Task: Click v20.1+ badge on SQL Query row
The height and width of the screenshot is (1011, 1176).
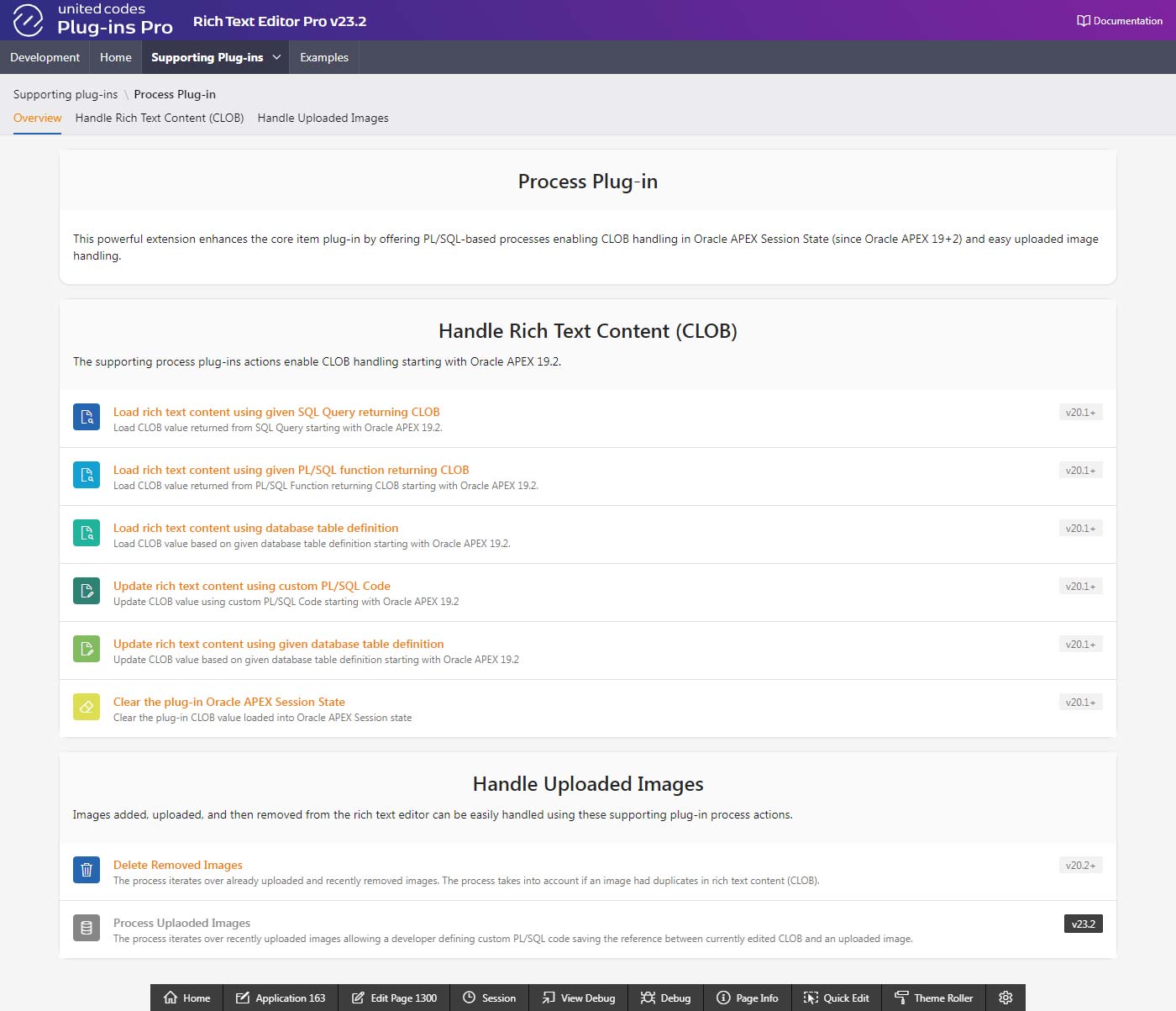Action: tap(1080, 412)
